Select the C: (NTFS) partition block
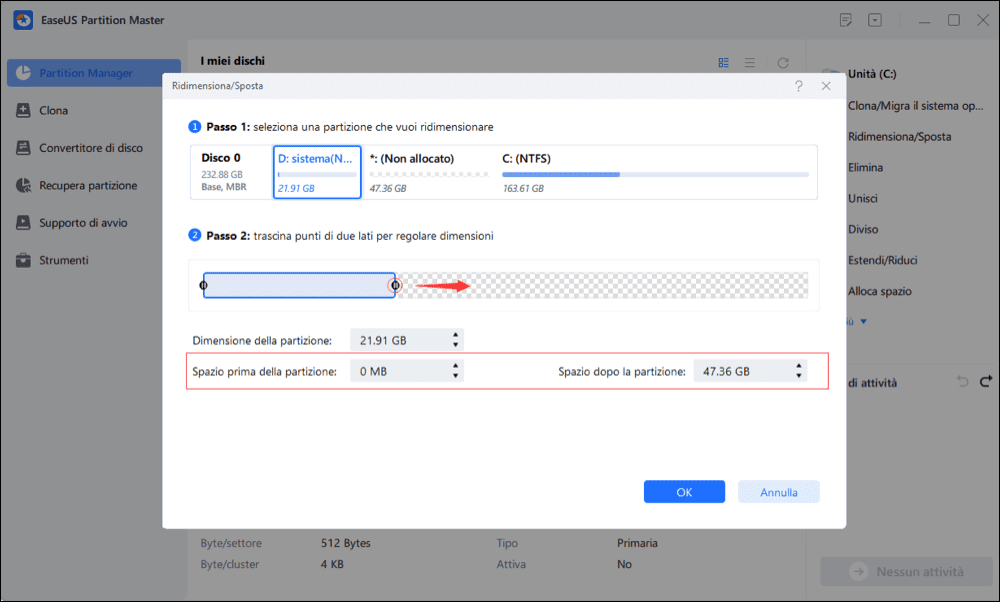The height and width of the screenshot is (602, 1000). click(655, 172)
